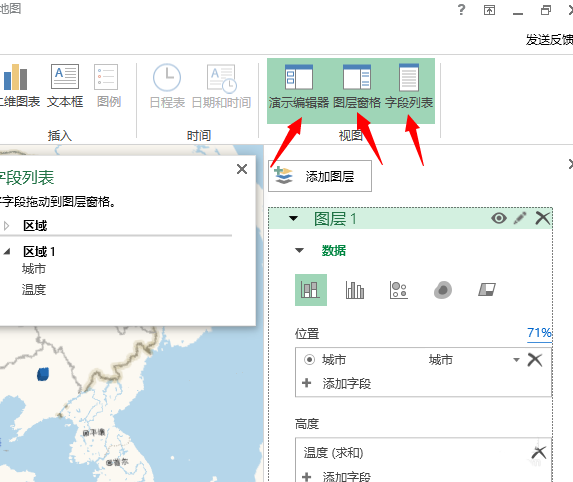573x482 pixels.
Task: Toggle the 图层窗格 layer pane
Action: click(357, 87)
